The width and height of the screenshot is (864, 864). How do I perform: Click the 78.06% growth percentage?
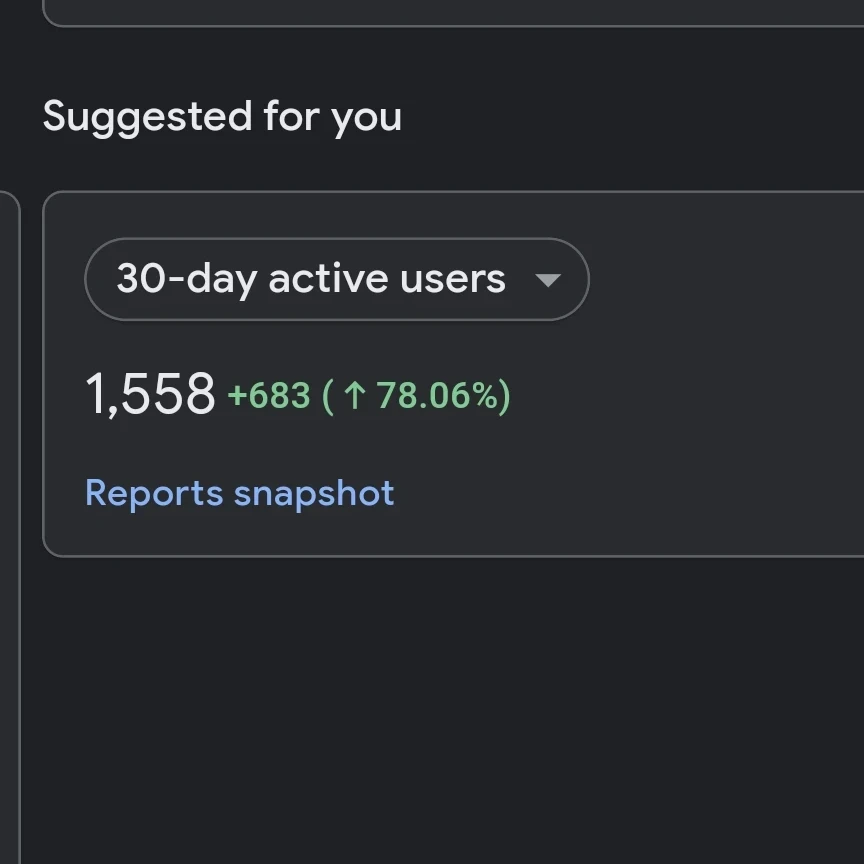(437, 396)
